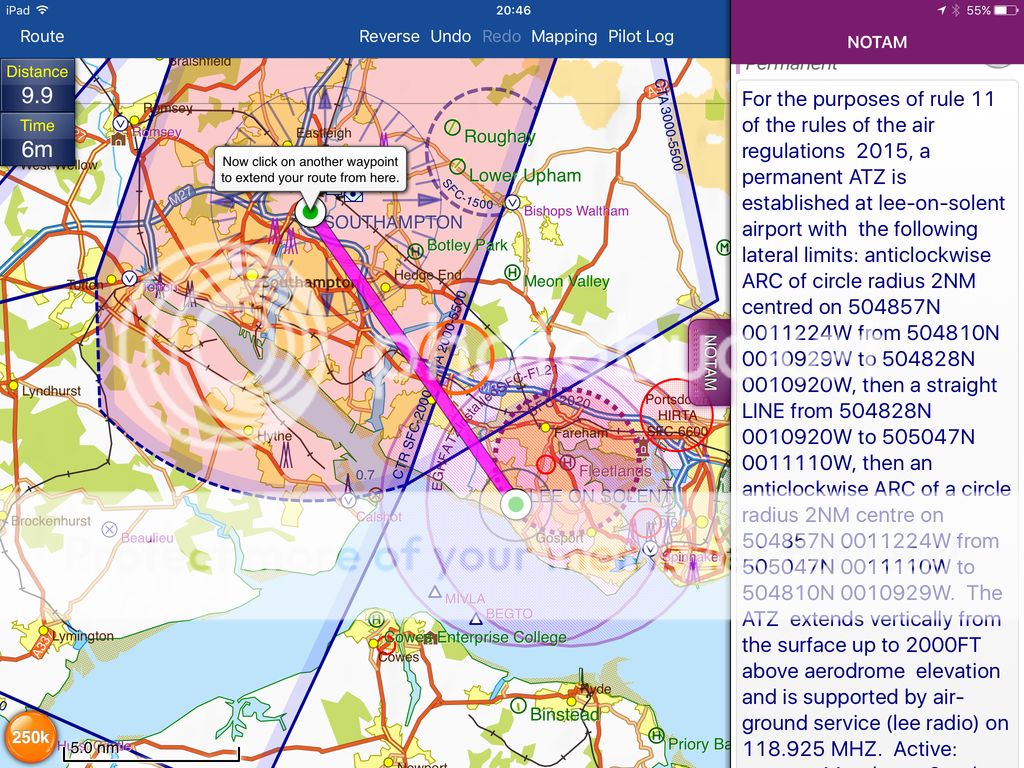Select the Lee On Solent waypoint marker
The image size is (1024, 768).
515,505
